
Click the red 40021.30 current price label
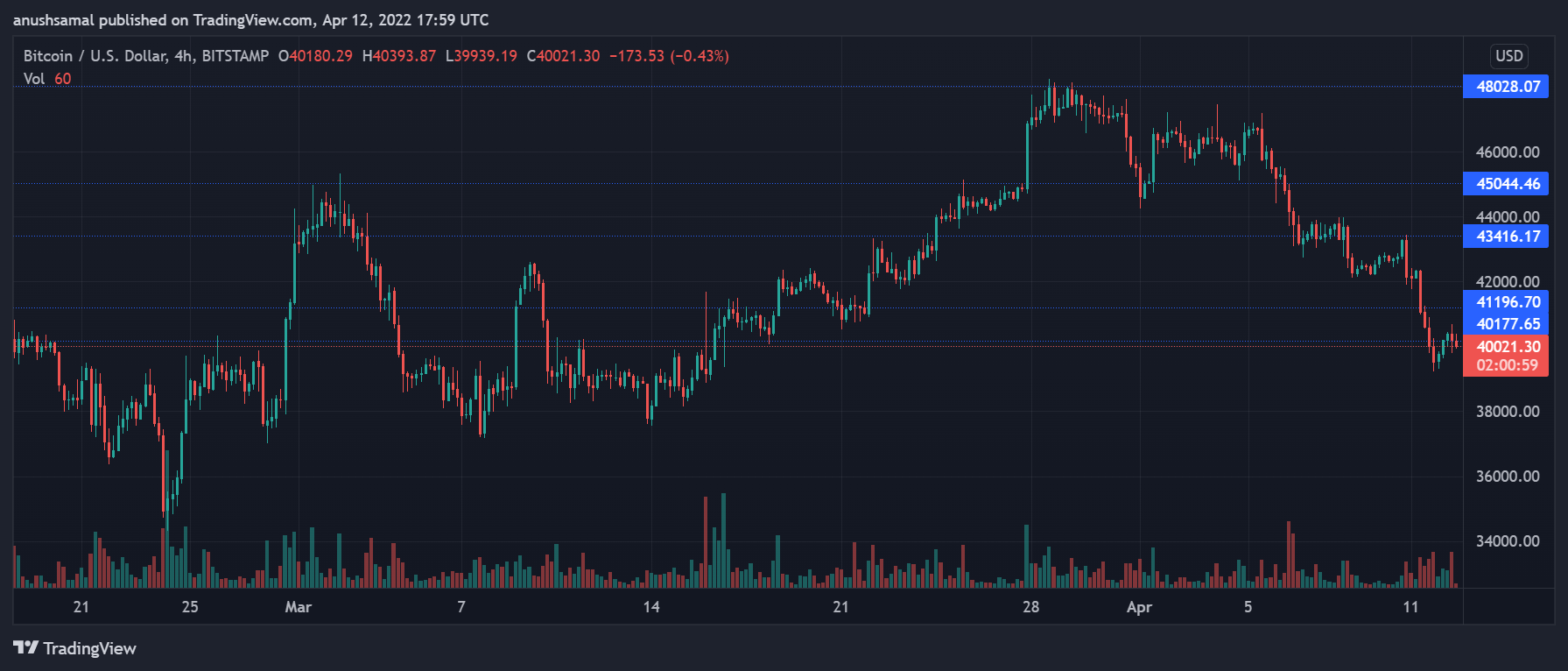click(x=1507, y=347)
